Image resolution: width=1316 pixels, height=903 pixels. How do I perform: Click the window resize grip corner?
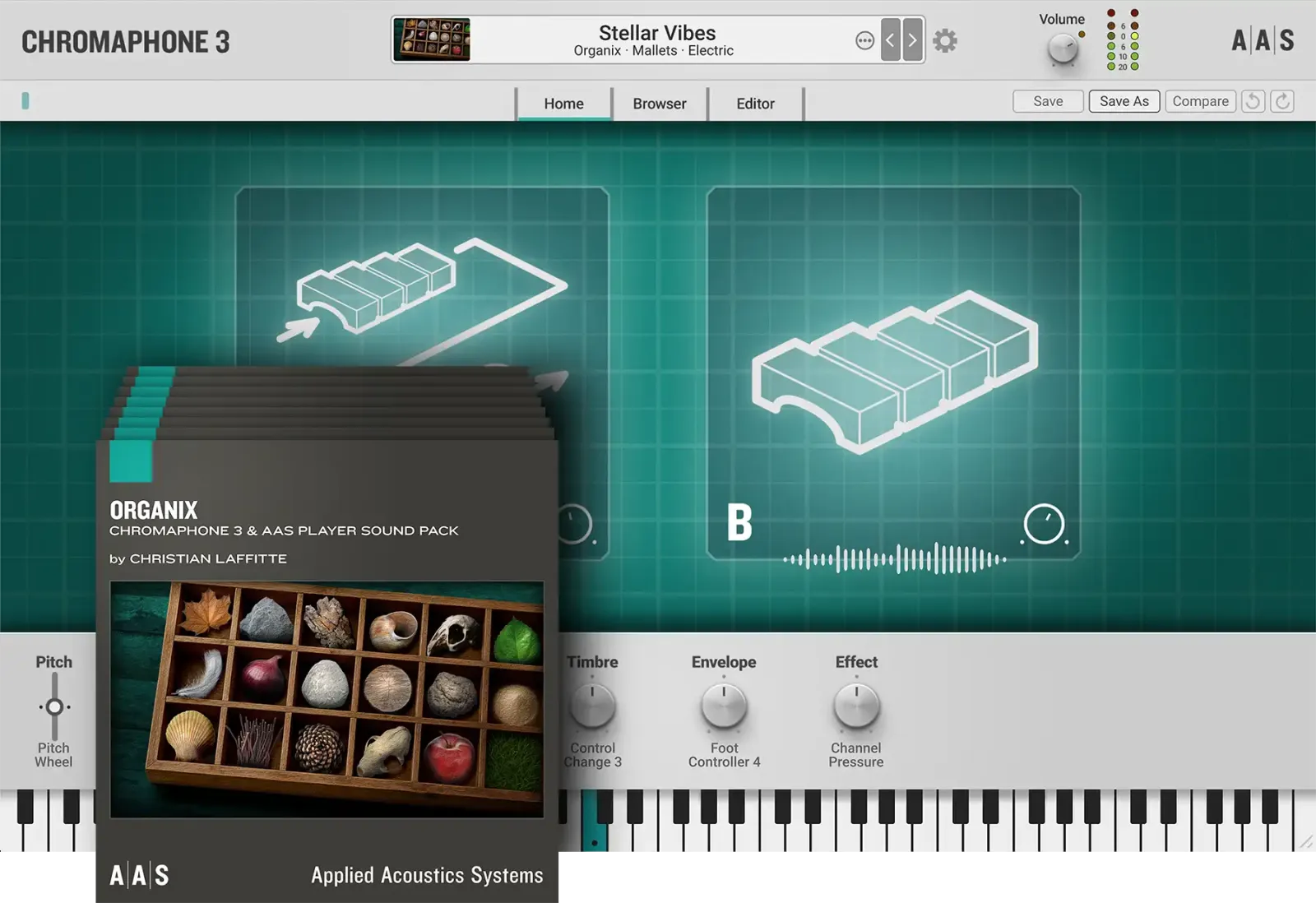[1306, 842]
